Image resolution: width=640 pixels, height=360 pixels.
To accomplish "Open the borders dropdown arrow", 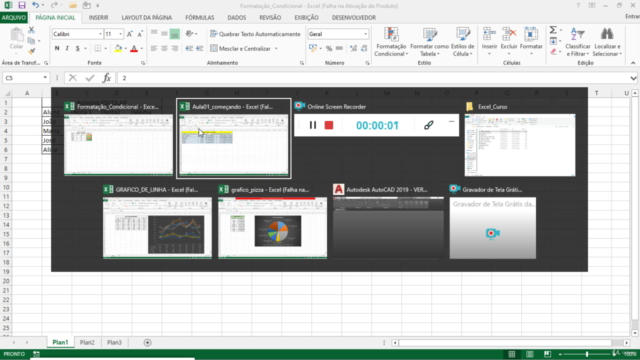I will [106, 49].
